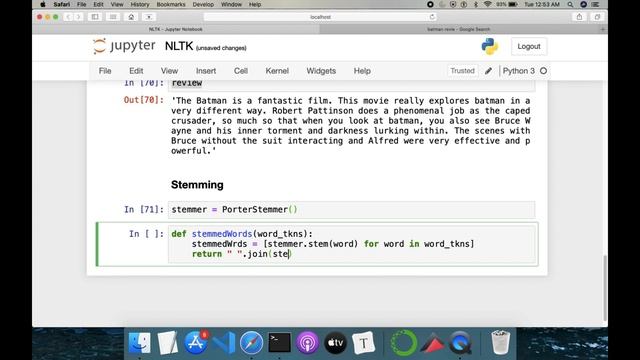Click the Python logo icon
The height and width of the screenshot is (360, 640).
click(x=489, y=47)
